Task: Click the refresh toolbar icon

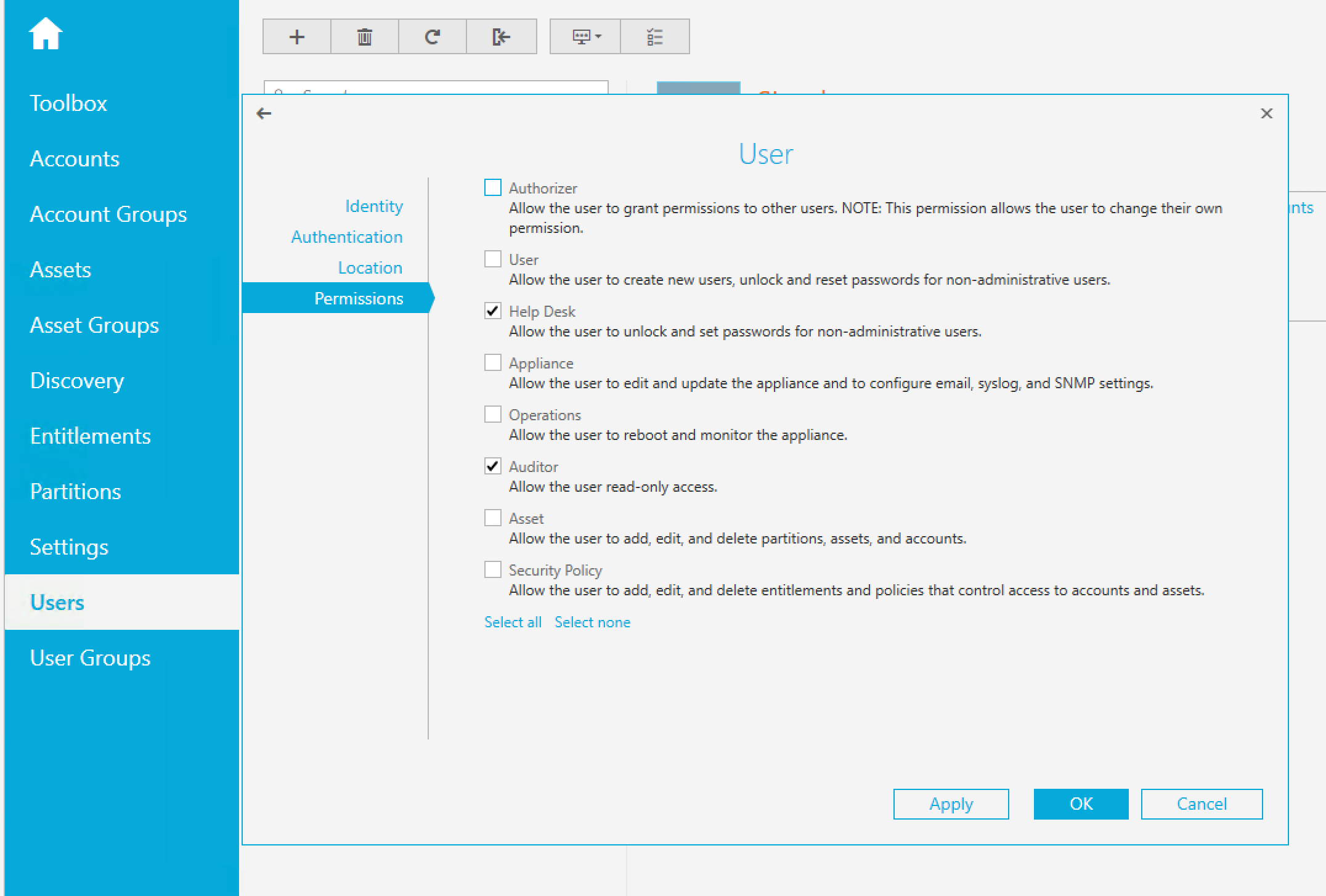Action: [x=433, y=37]
